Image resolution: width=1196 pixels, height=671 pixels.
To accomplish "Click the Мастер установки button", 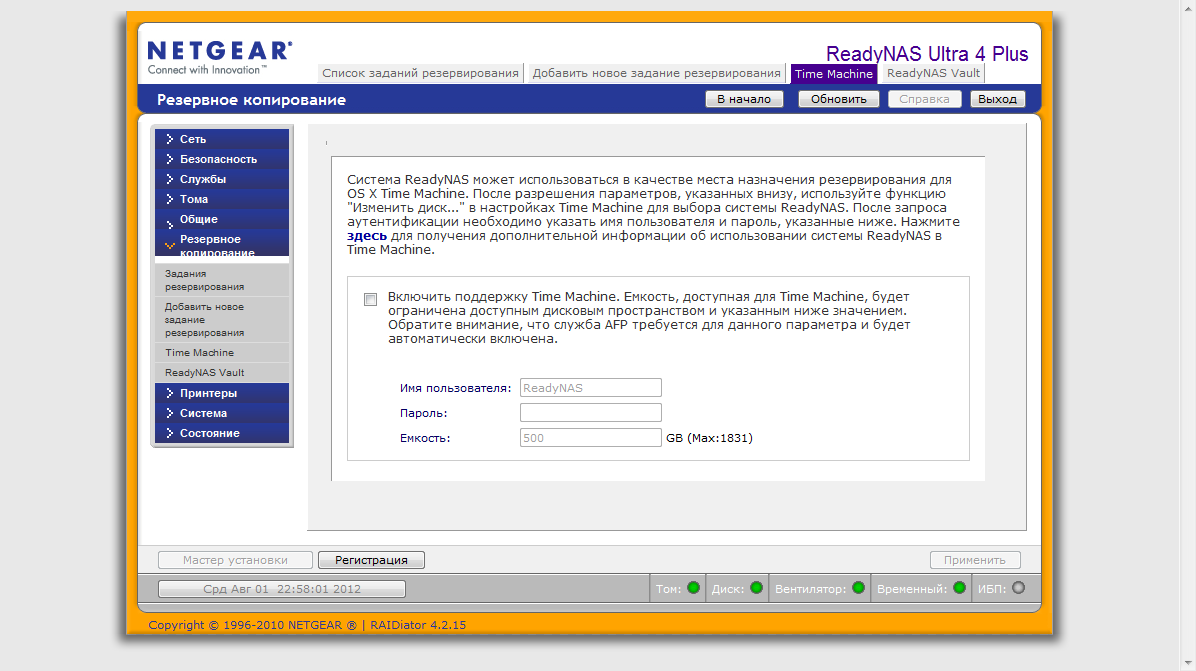I will pos(235,560).
